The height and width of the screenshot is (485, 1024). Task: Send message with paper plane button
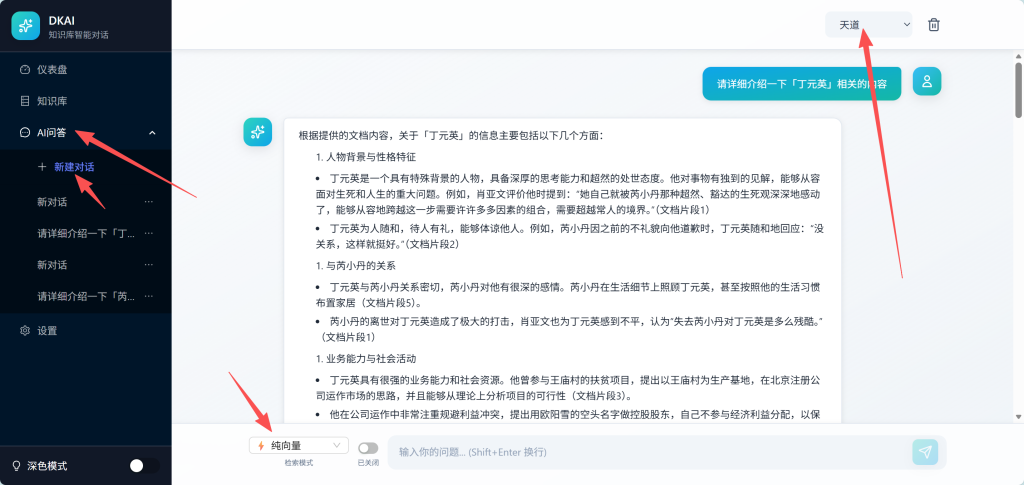click(x=925, y=452)
